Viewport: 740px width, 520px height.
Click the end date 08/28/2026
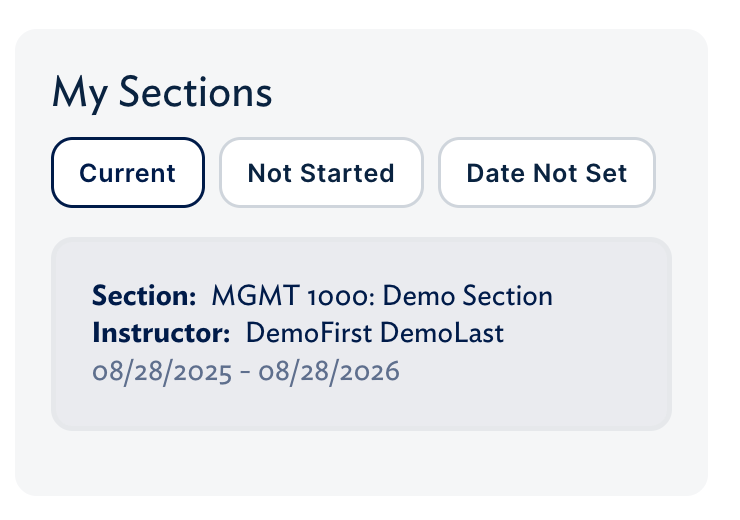(329, 371)
